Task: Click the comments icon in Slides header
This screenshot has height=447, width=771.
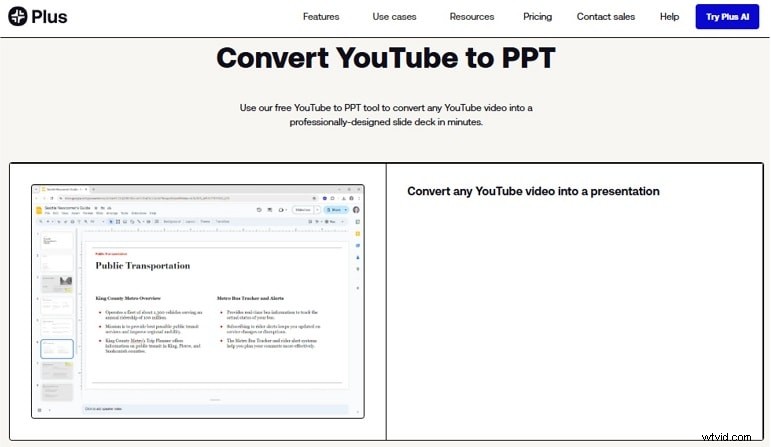Action: click(x=269, y=210)
